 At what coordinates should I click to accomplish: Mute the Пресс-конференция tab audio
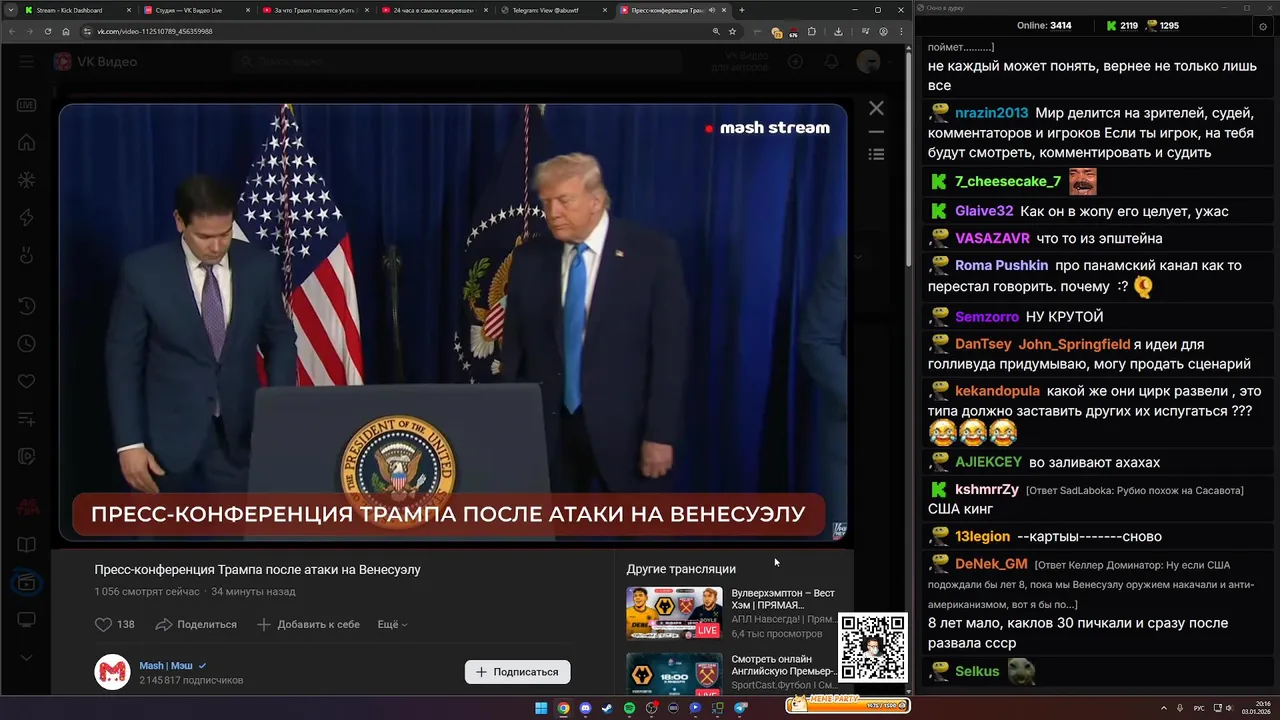(711, 10)
